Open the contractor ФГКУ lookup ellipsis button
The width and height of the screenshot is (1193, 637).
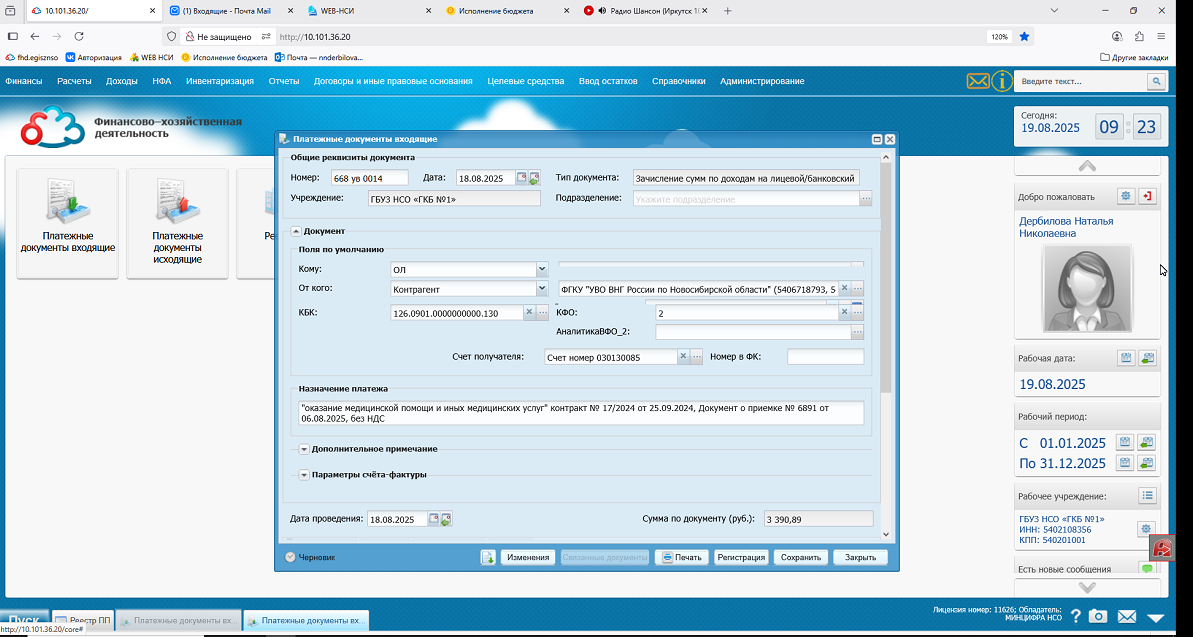(x=857, y=289)
